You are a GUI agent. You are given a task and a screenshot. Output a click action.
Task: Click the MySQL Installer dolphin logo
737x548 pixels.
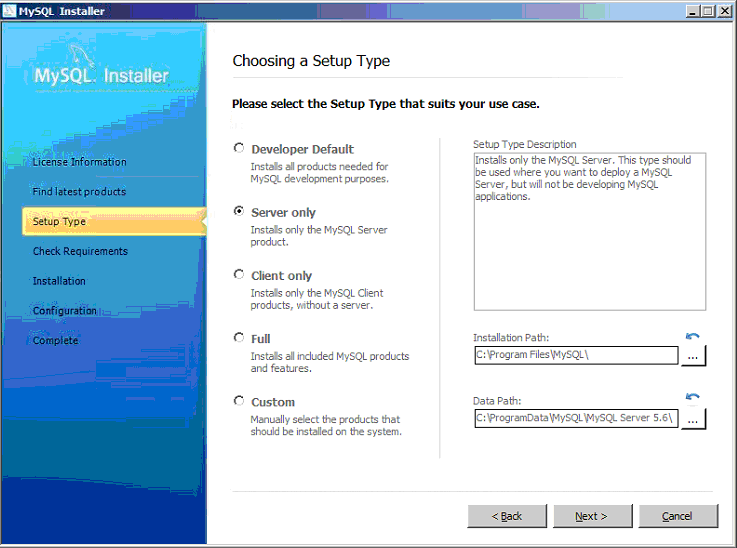click(83, 57)
